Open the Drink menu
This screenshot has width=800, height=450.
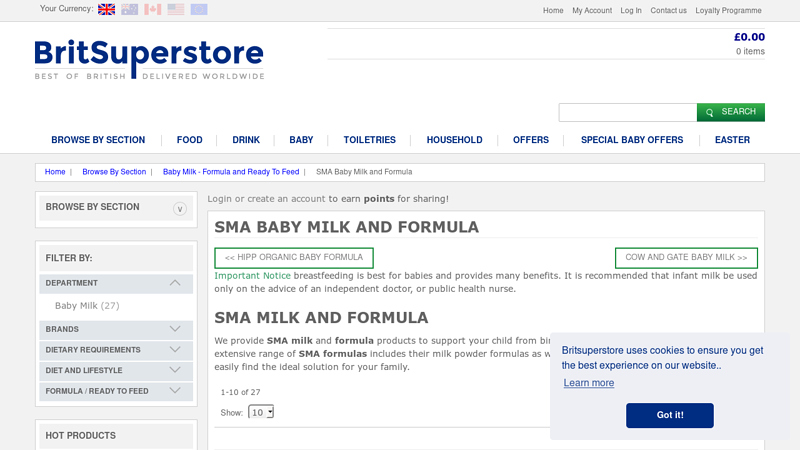(246, 140)
